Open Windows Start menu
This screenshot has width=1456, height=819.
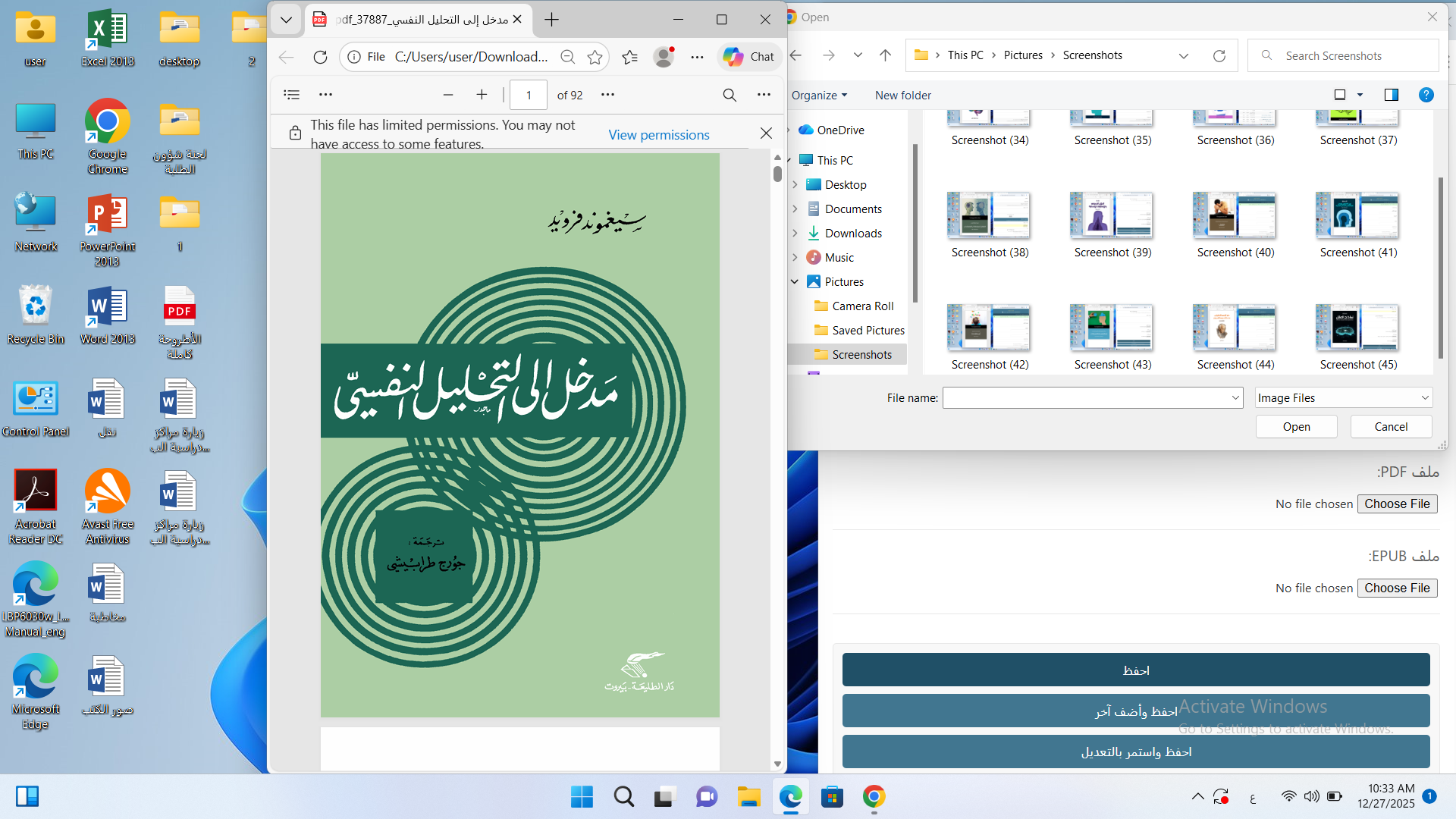coord(582,797)
